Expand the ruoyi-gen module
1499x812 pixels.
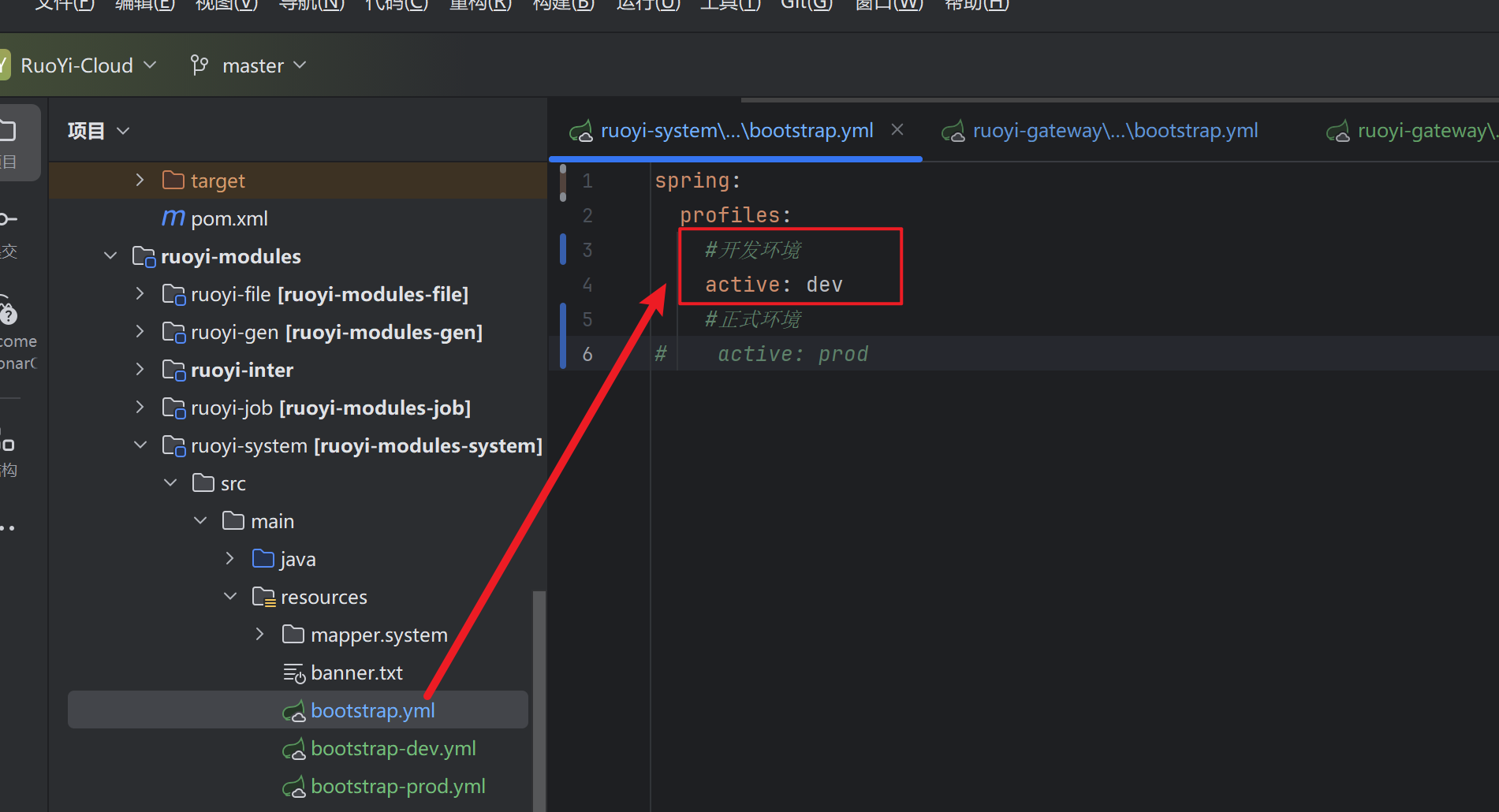[x=140, y=332]
